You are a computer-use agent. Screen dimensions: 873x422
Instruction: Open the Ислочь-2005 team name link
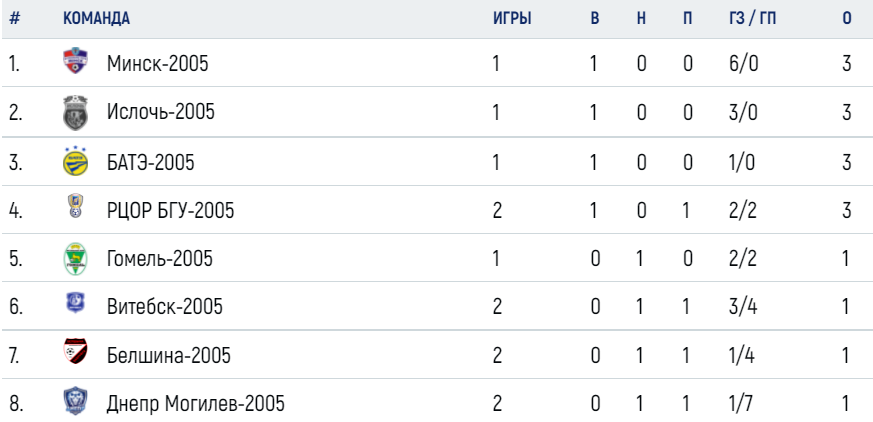click(x=160, y=112)
